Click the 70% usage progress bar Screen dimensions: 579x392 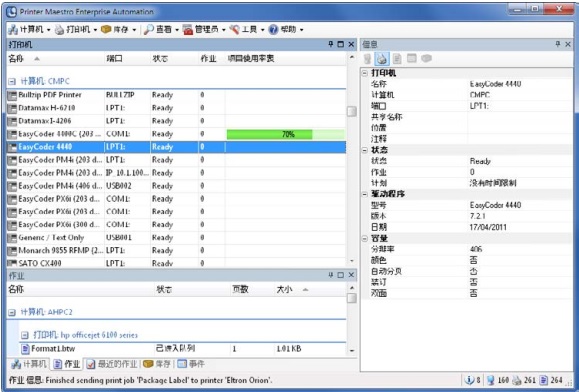pos(286,134)
